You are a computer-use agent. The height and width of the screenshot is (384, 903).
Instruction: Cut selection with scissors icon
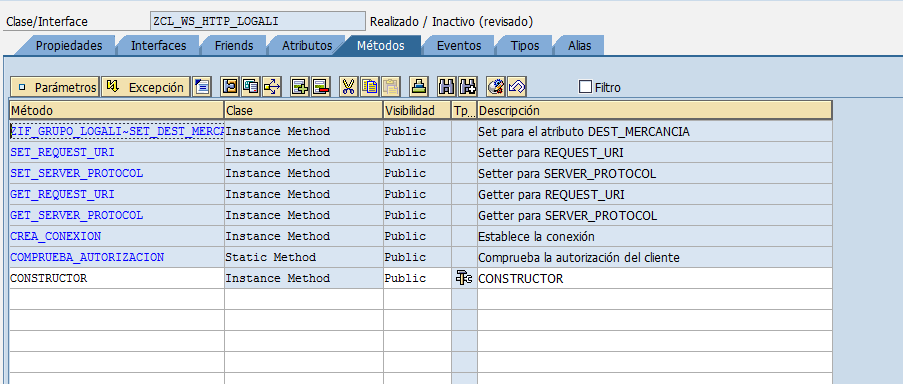[x=348, y=88]
